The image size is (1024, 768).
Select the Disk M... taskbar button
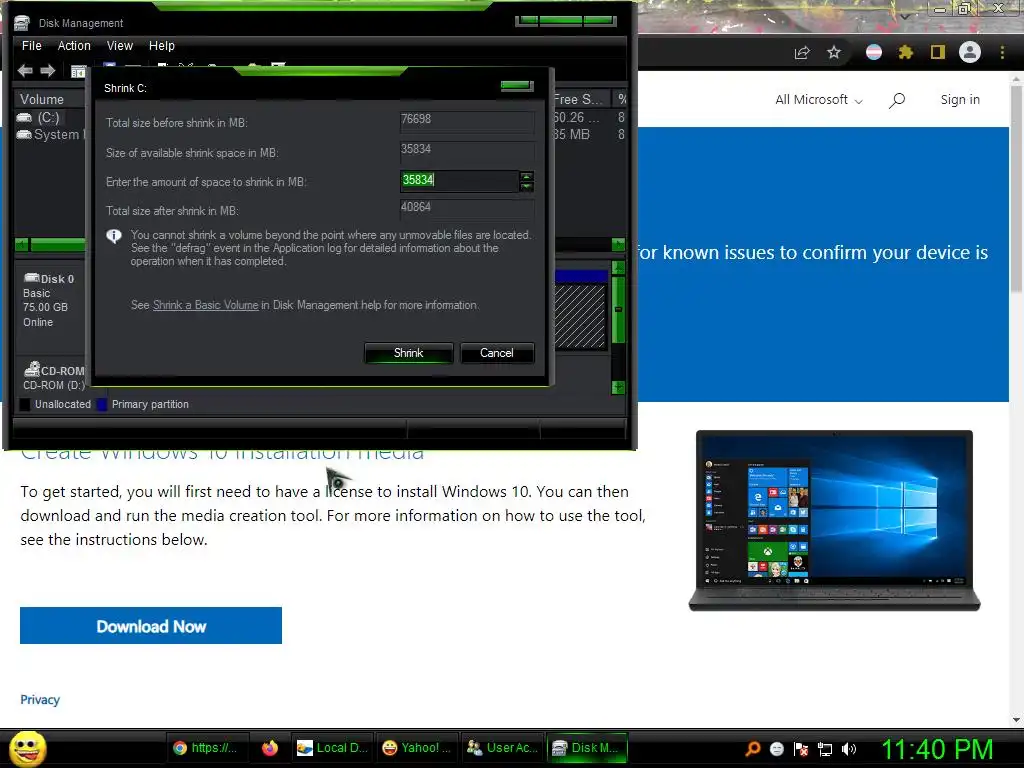pos(586,748)
